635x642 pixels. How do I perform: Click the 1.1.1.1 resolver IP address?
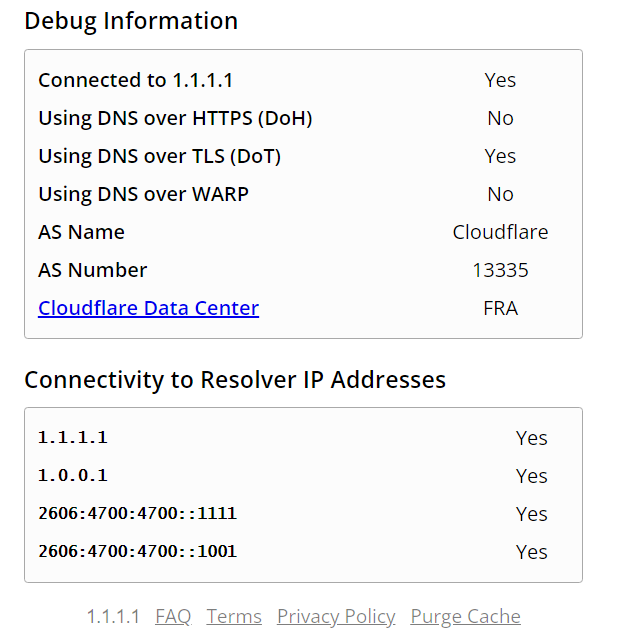coord(72,438)
